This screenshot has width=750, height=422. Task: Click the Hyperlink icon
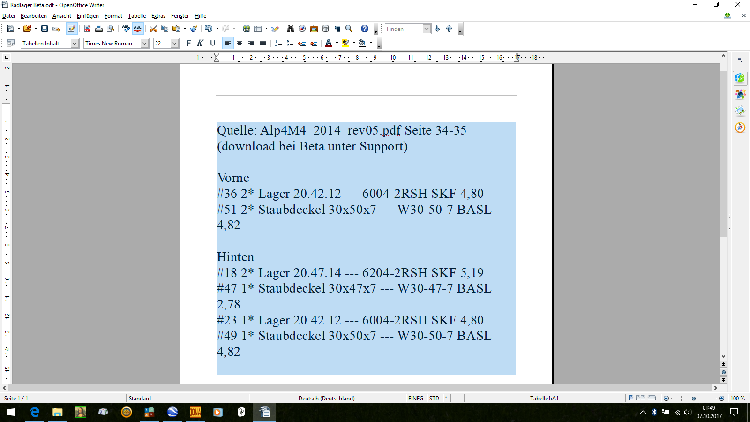[246, 29]
